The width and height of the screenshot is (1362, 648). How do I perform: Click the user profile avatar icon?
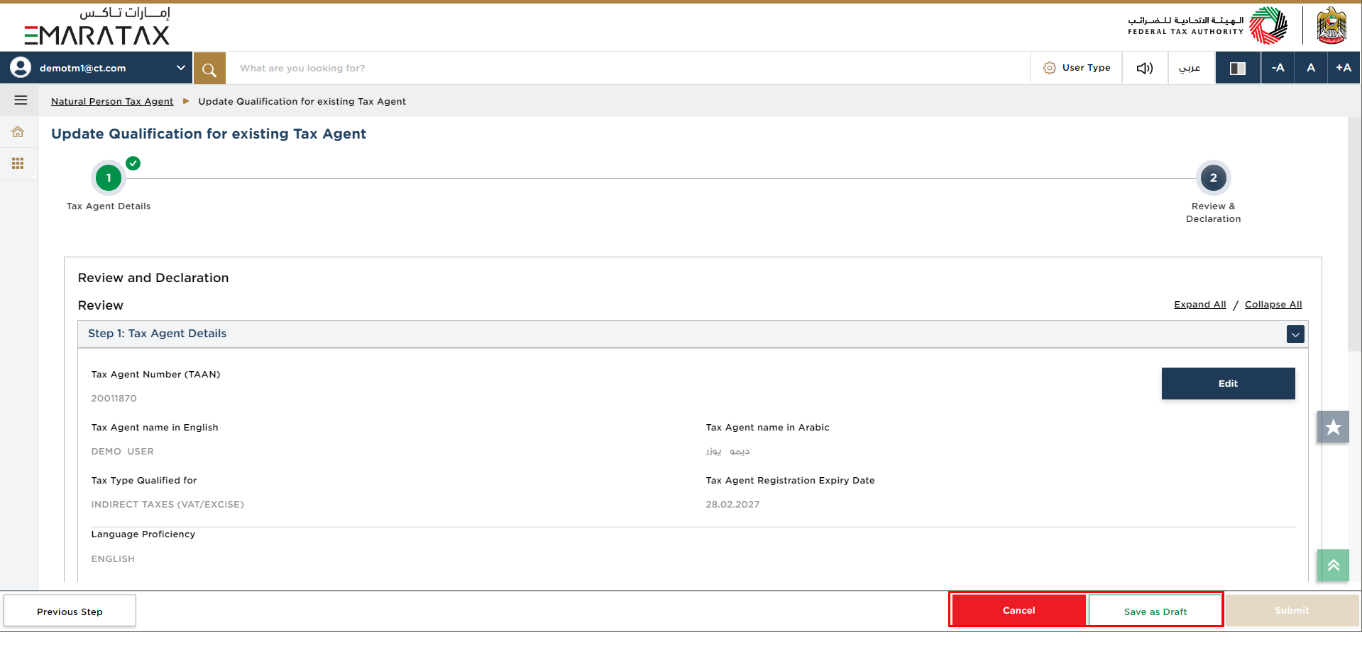(20, 68)
